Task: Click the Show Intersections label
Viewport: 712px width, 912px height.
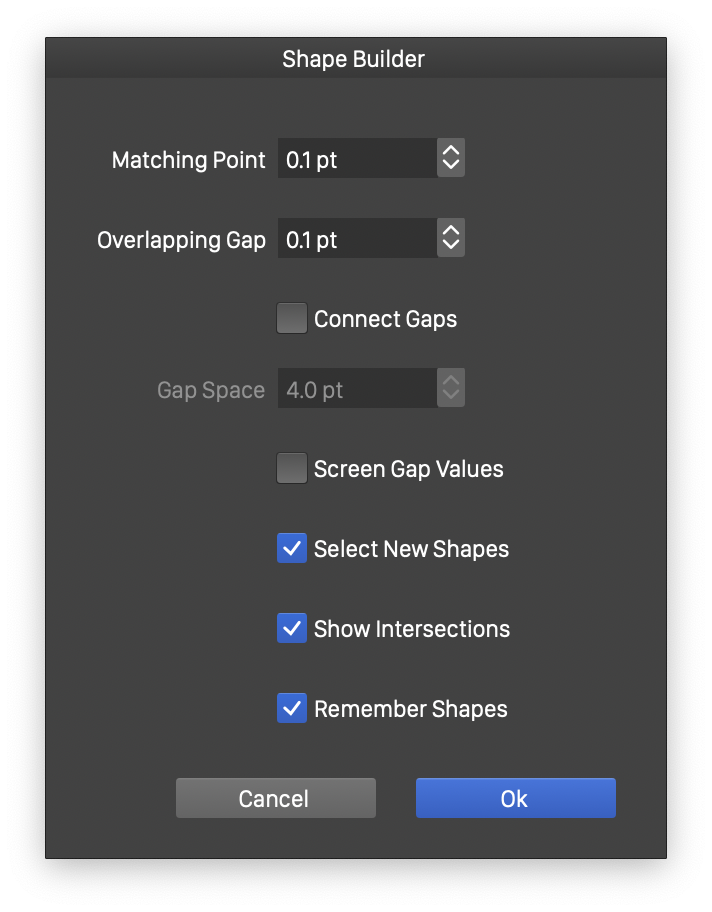Action: pyautogui.click(x=412, y=630)
